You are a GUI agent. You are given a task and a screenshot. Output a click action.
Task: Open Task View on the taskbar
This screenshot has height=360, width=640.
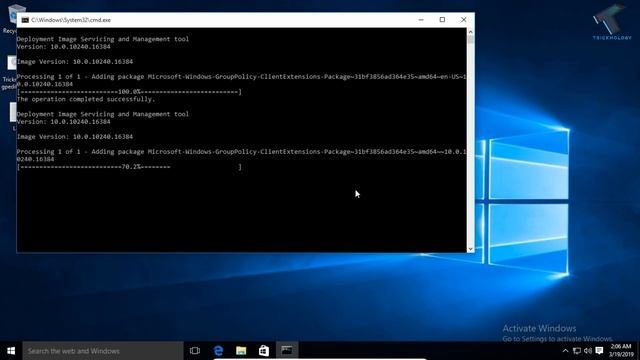(195, 351)
